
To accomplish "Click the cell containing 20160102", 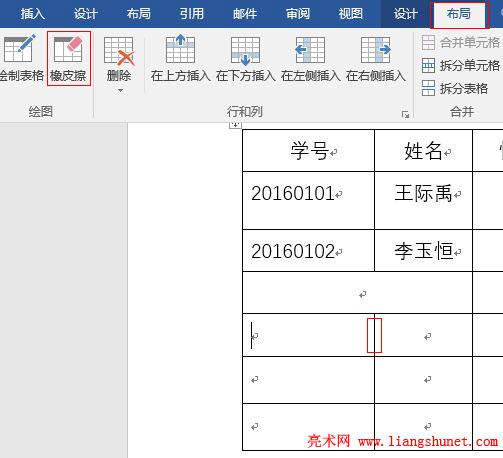I will tap(309, 250).
